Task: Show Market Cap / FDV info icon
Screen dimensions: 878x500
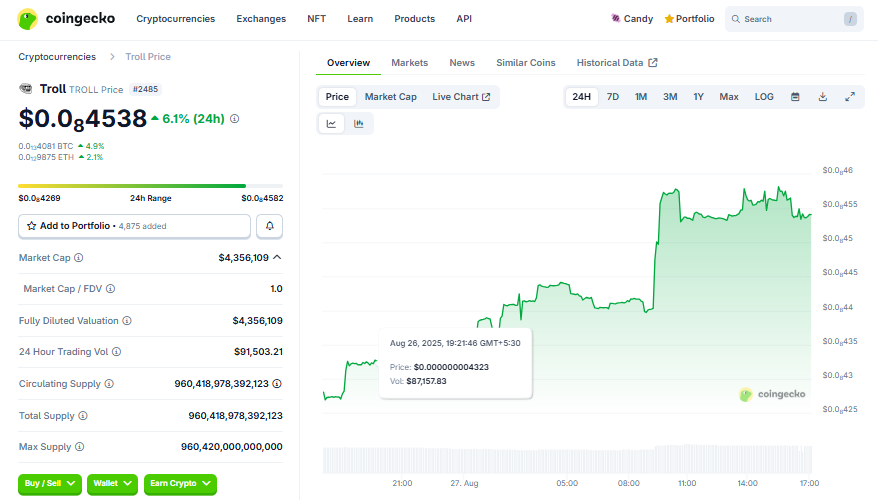Action: click(110, 289)
